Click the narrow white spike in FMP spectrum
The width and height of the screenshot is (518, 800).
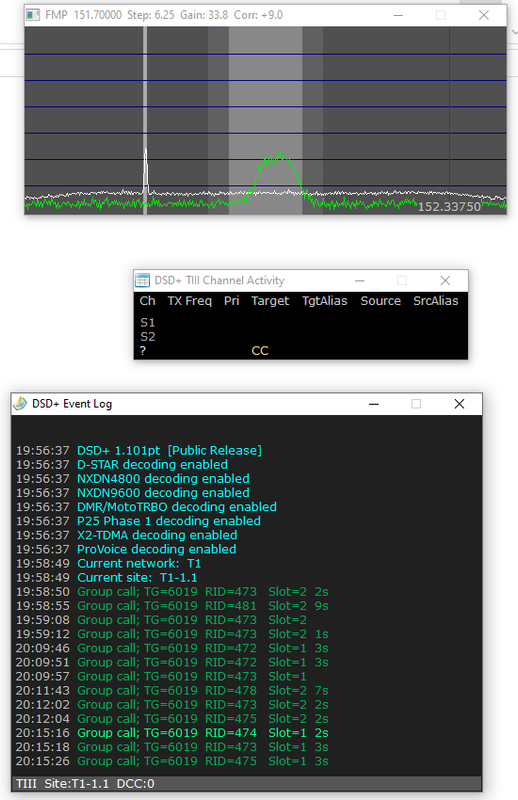pos(145,171)
